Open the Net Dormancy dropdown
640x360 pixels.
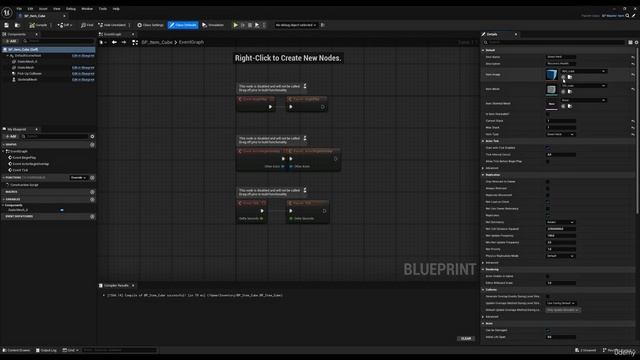pyautogui.click(x=560, y=222)
